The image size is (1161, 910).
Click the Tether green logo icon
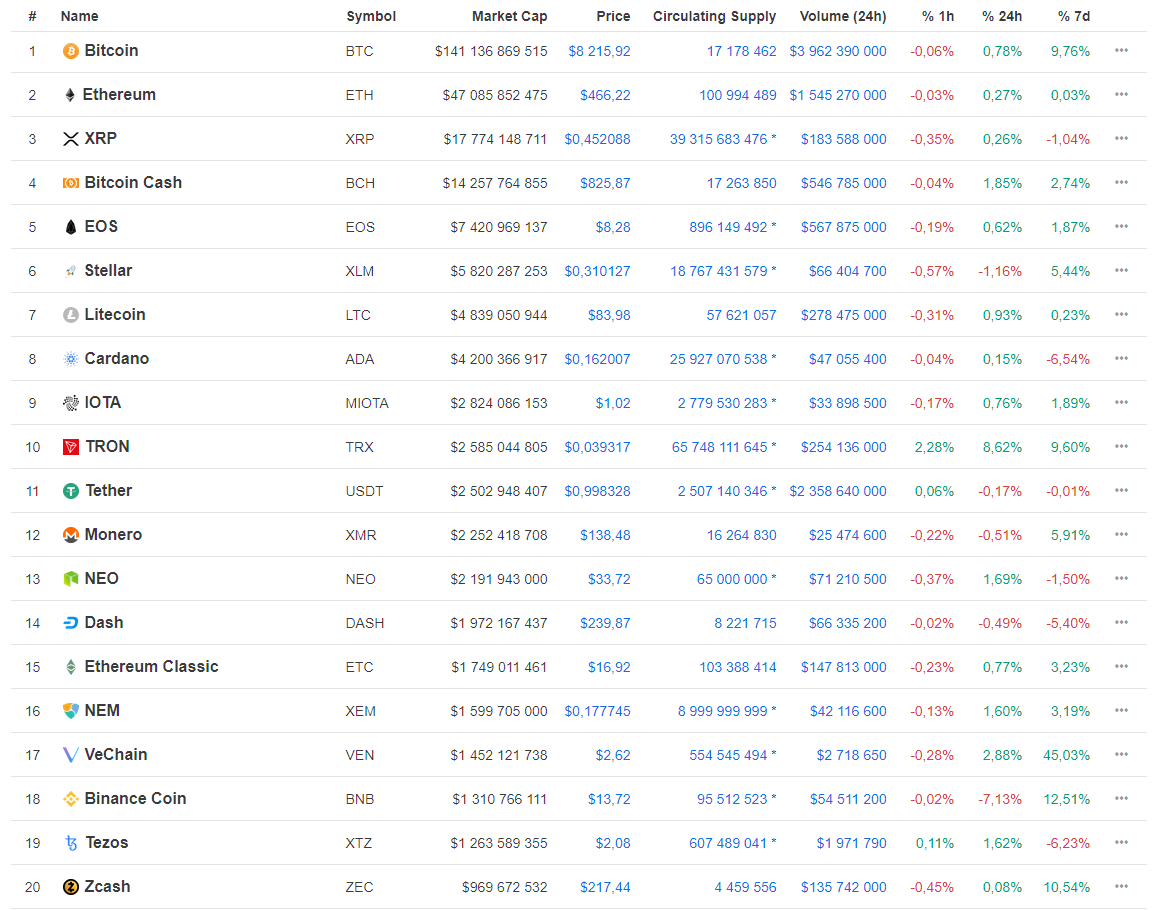click(71, 491)
